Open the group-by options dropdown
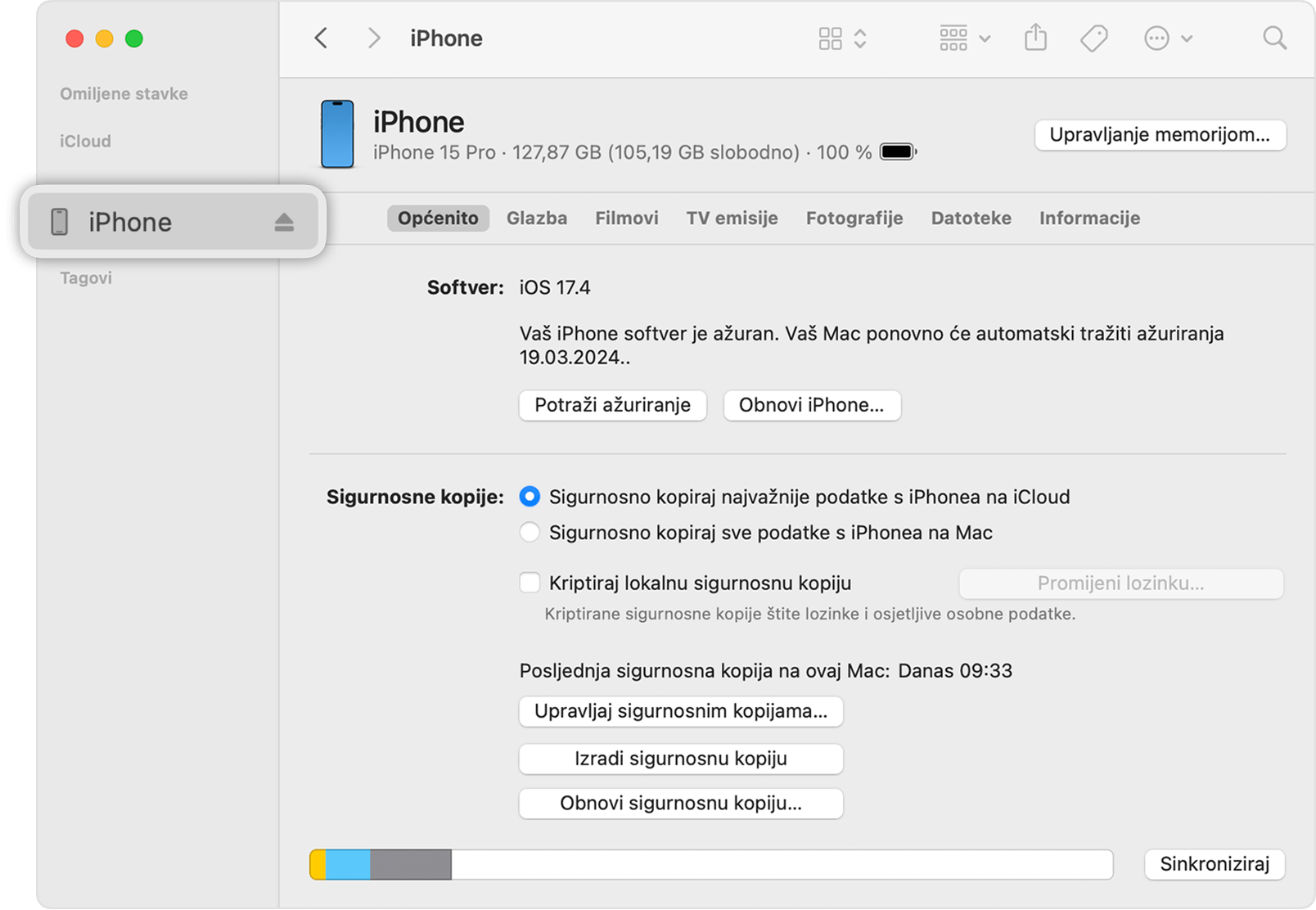Screen dimensions: 1316x910 point(965,38)
